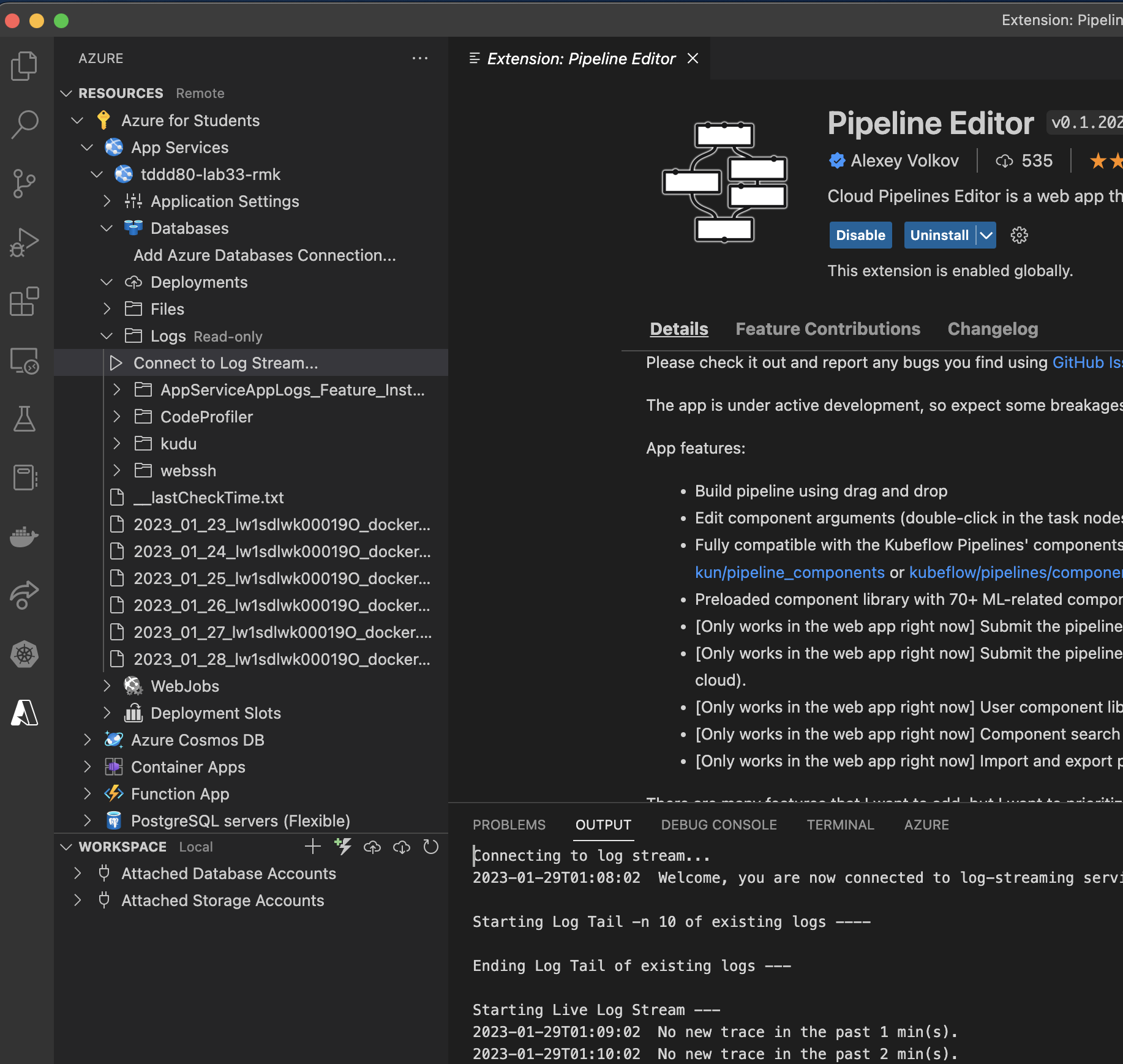Click the Disable button
This screenshot has height=1064, width=1123.
(860, 235)
